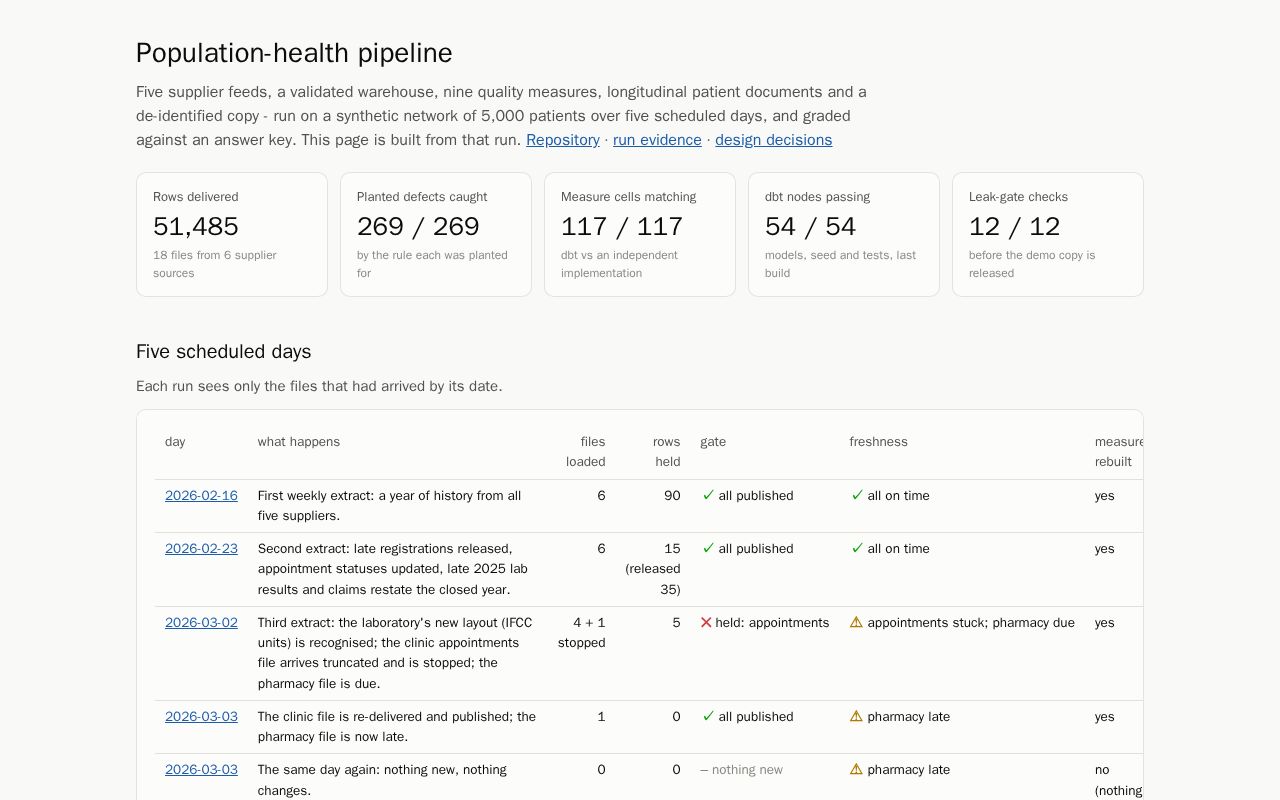
Task: Click green check beside 2026-02-23 all published
Action: click(708, 548)
